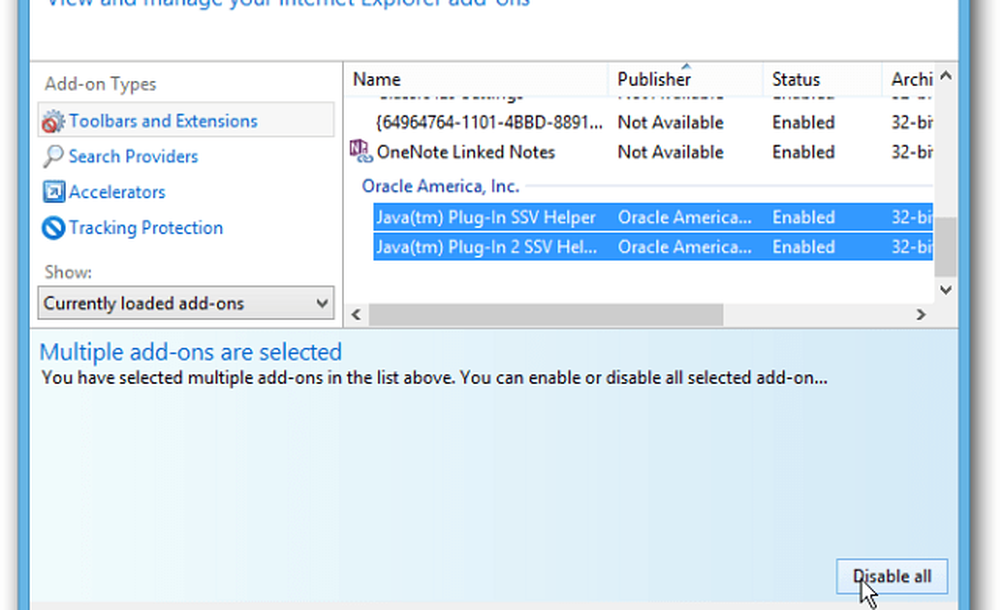Open the Currently loaded add-ons dropdown

point(186,303)
